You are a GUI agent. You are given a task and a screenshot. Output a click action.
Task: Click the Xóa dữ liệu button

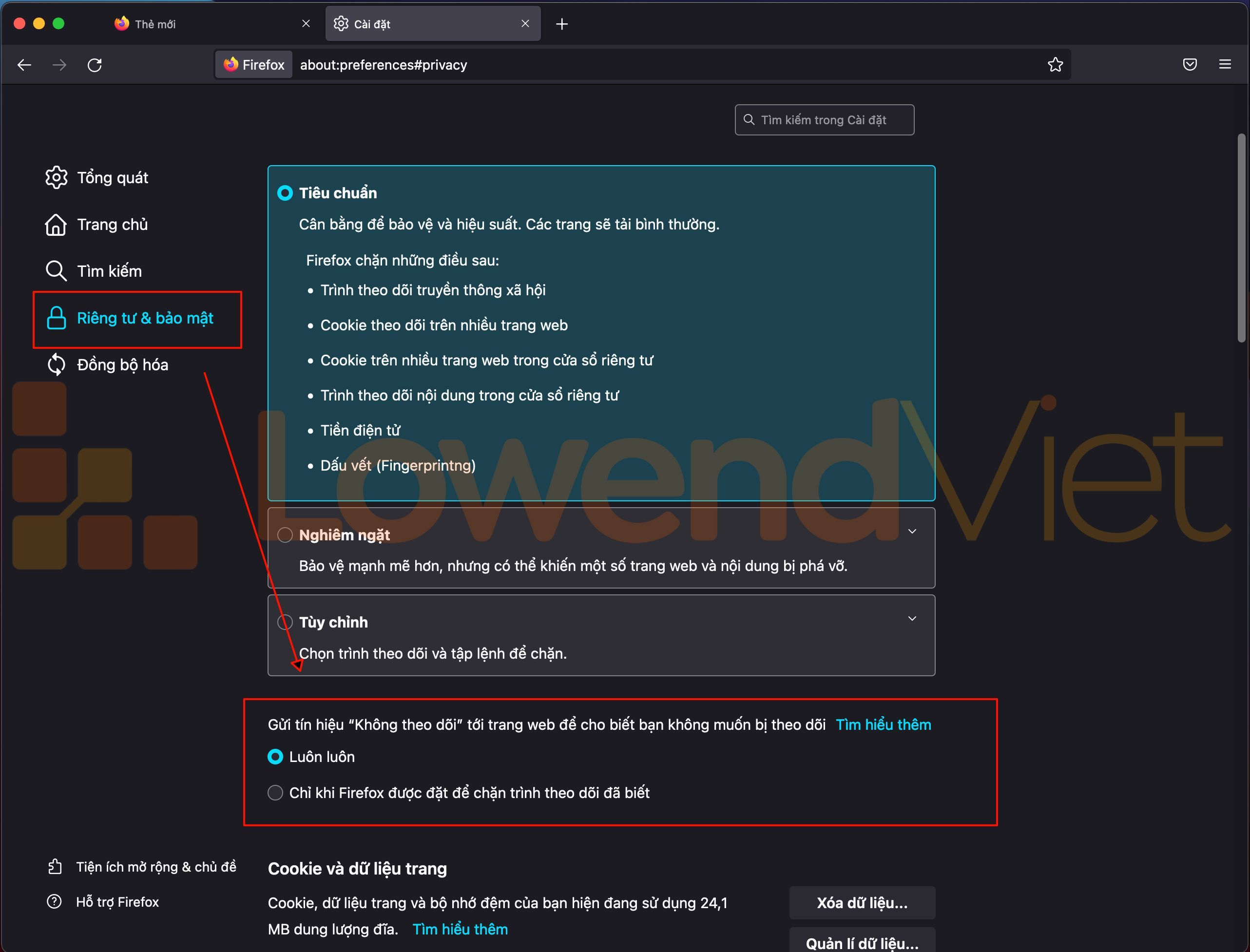(x=862, y=903)
